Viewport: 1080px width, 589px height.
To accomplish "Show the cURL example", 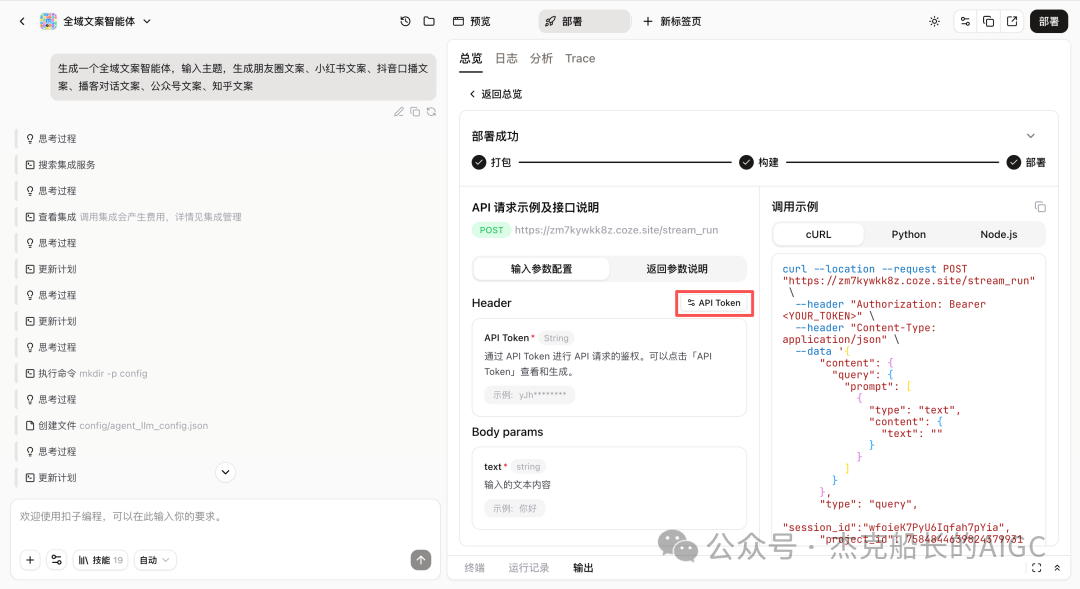I will 818,234.
